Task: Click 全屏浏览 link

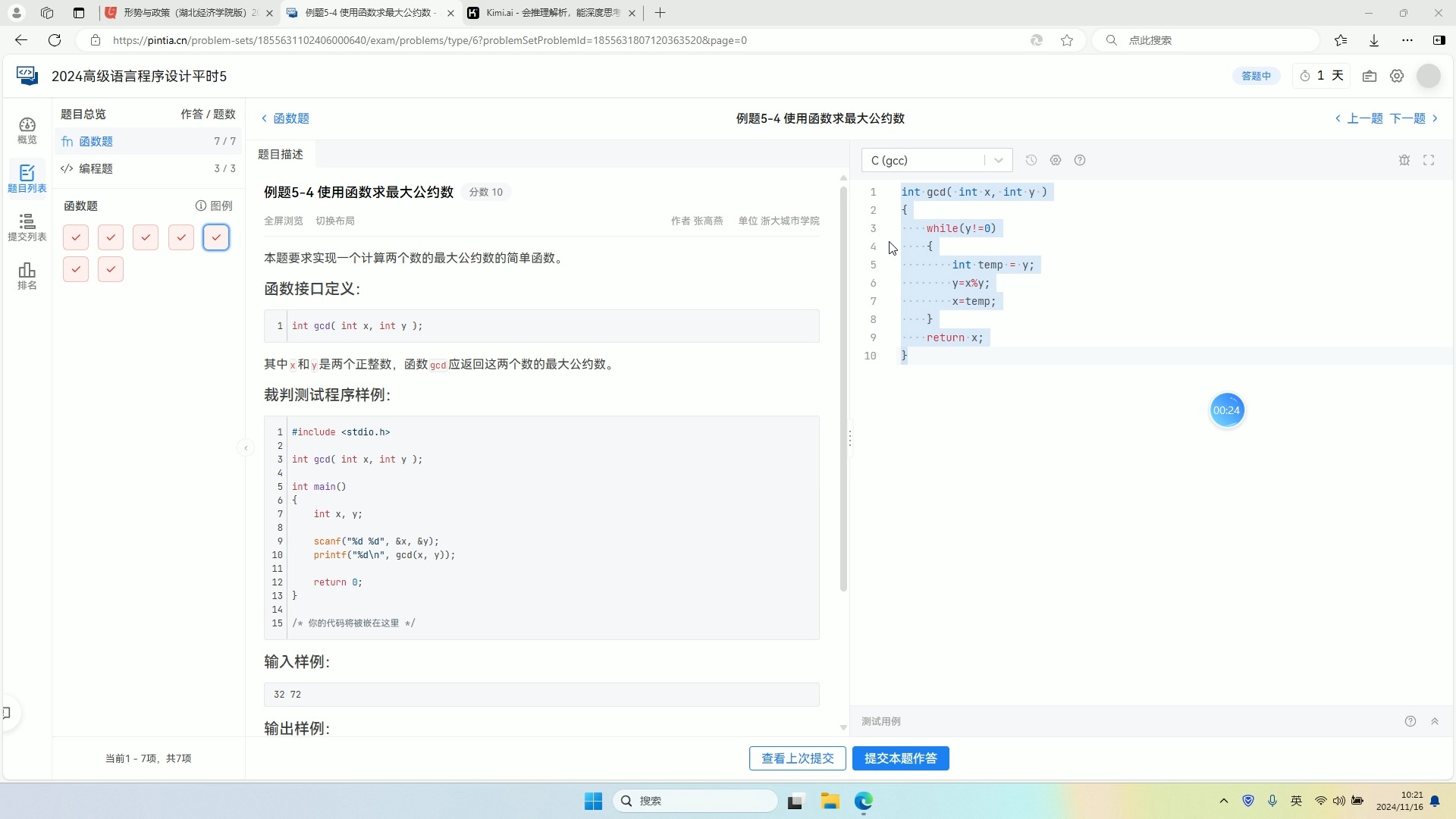Action: (284, 221)
